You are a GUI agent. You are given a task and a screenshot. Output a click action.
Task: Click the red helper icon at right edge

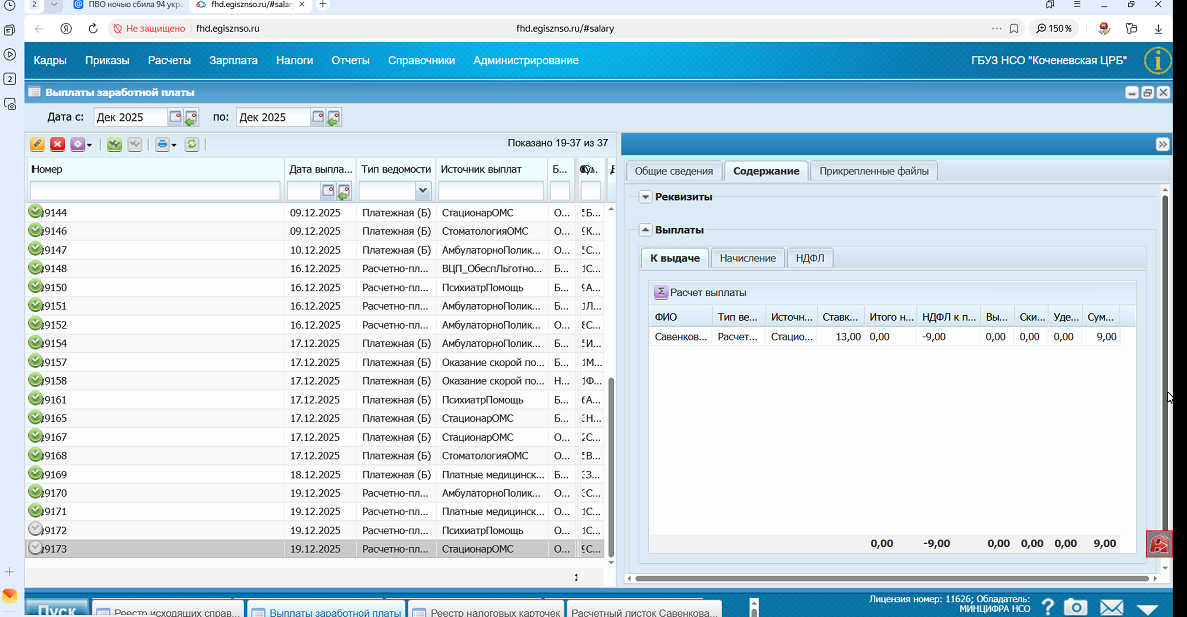(1159, 544)
